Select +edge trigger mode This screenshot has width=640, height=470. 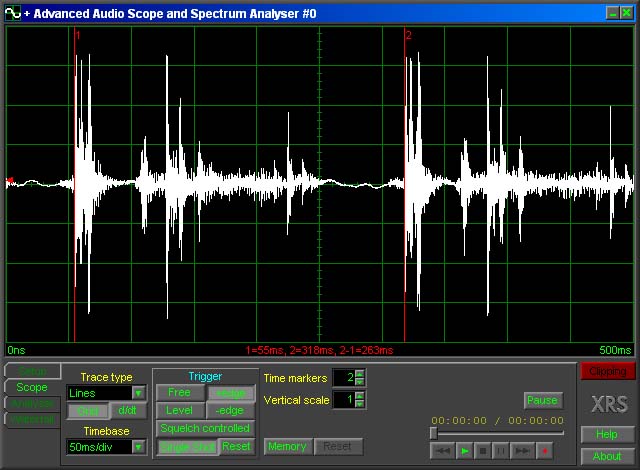(x=231, y=392)
